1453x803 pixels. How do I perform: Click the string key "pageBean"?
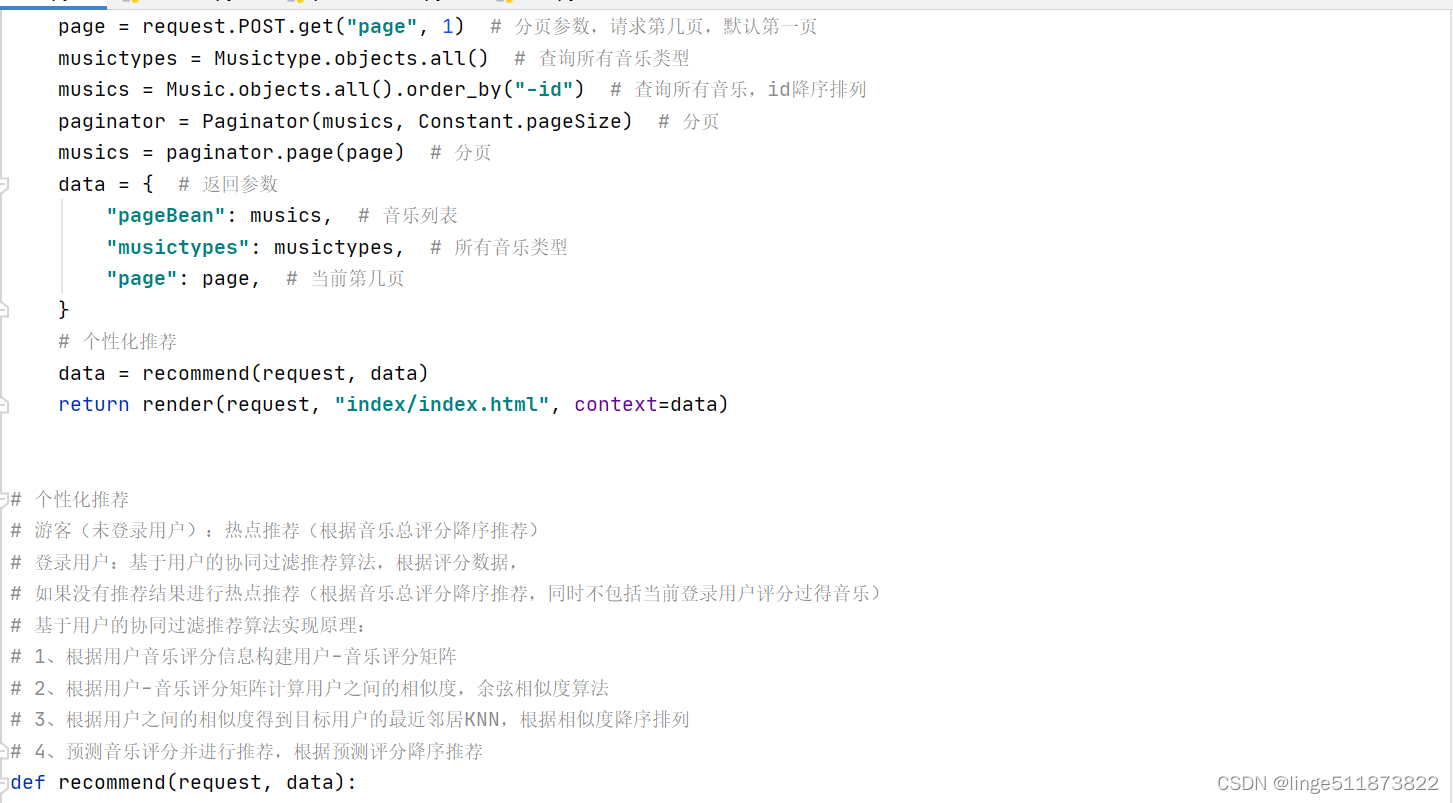[x=166, y=215]
